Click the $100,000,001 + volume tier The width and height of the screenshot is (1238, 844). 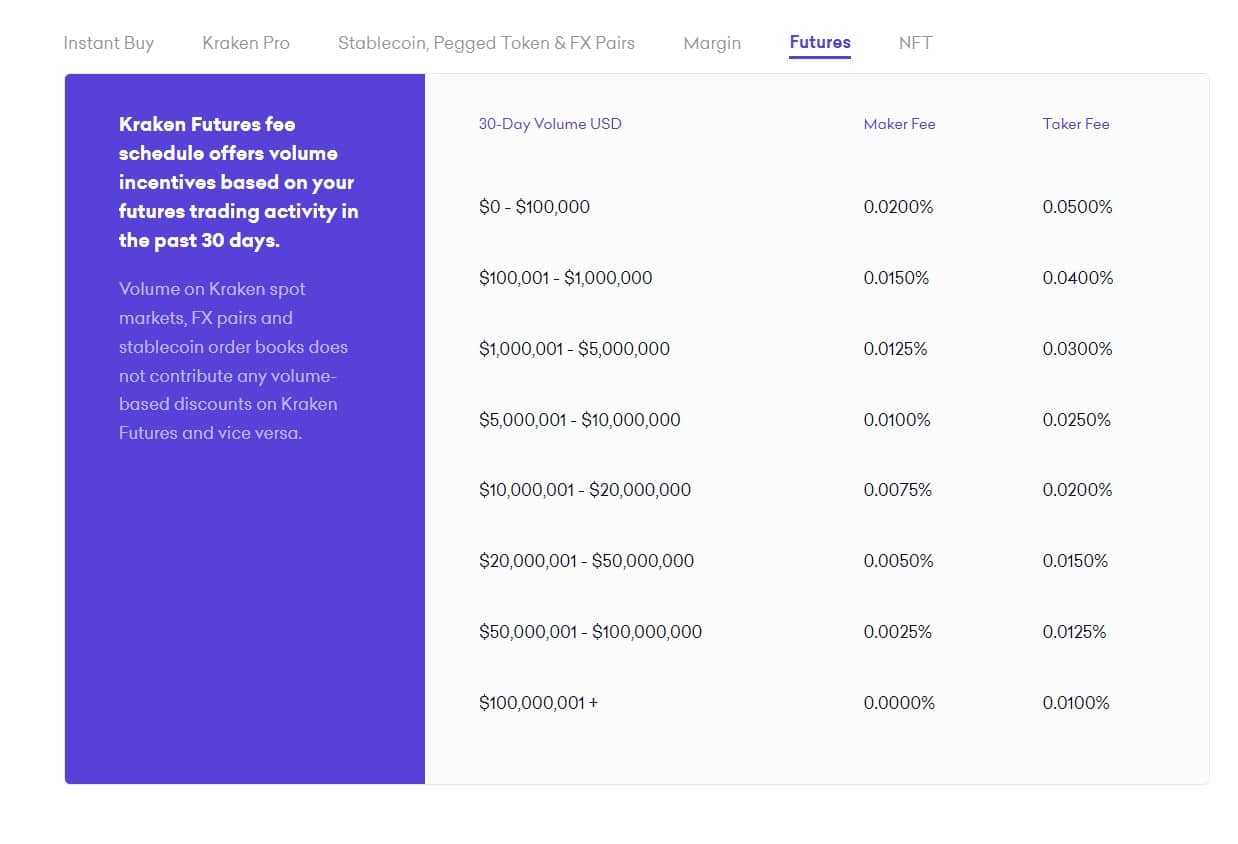click(x=538, y=703)
